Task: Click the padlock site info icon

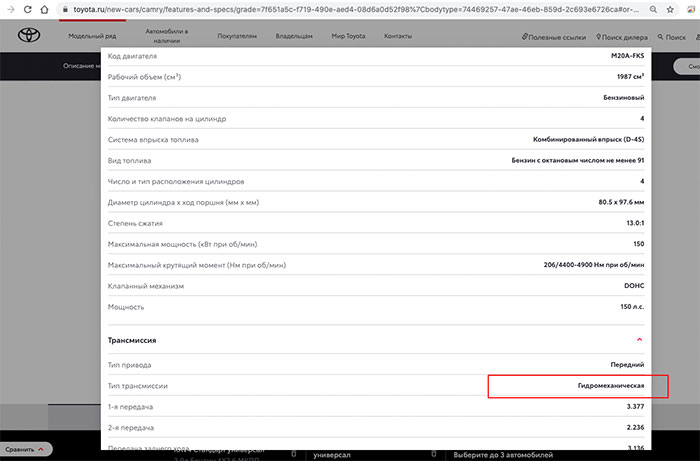Action: (x=66, y=9)
